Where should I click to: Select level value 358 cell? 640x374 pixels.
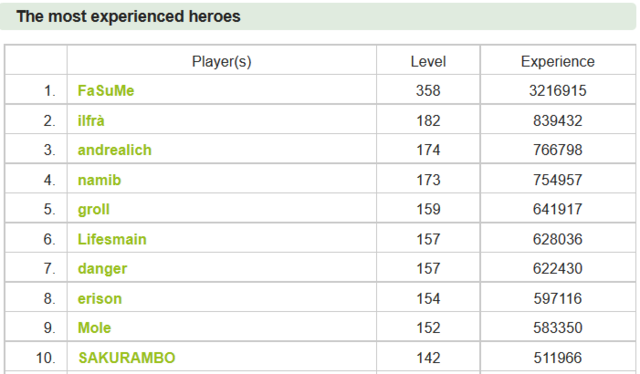tap(428, 91)
